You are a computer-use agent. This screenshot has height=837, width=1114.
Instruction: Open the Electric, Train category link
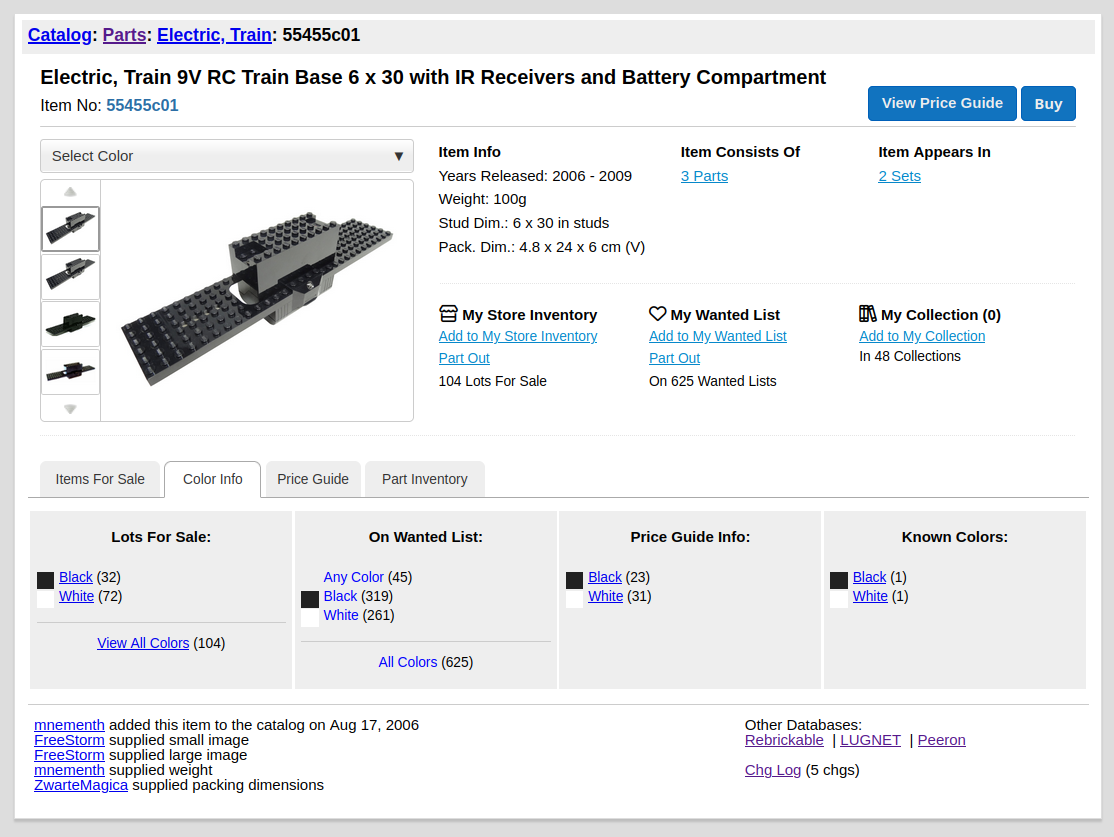[214, 35]
